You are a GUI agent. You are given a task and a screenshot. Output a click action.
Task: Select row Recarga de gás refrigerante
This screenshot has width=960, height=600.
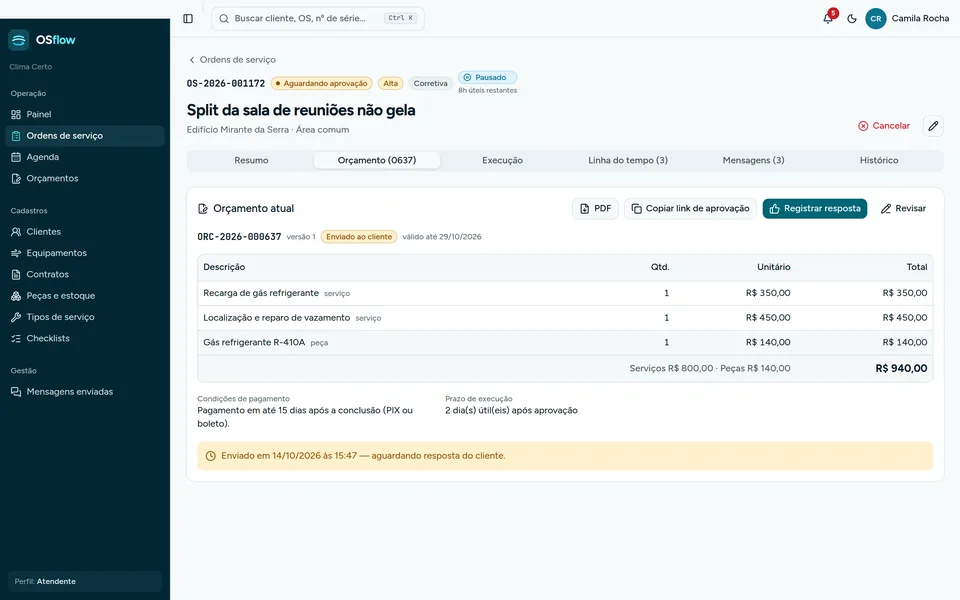(564, 293)
